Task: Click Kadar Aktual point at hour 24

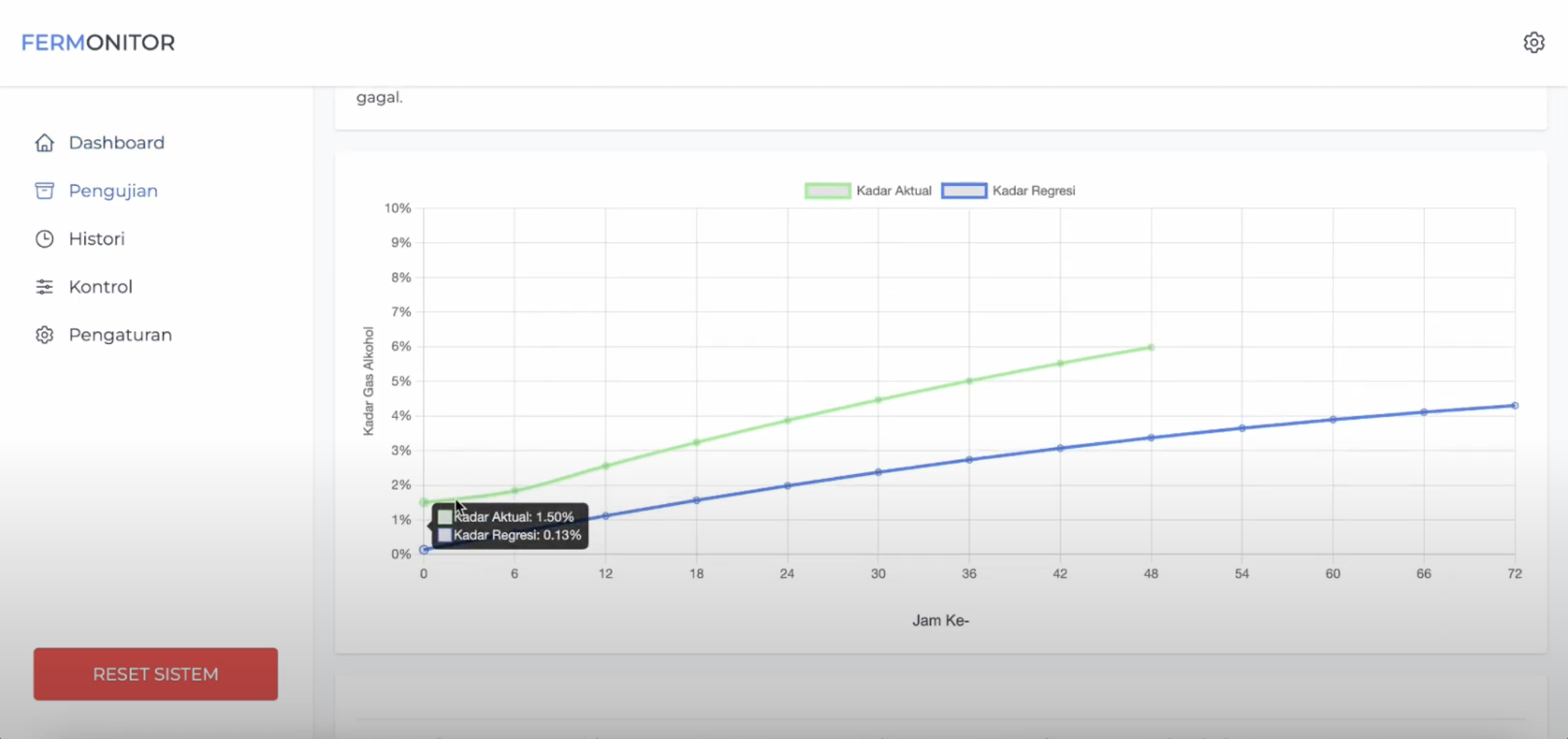Action: (787, 420)
